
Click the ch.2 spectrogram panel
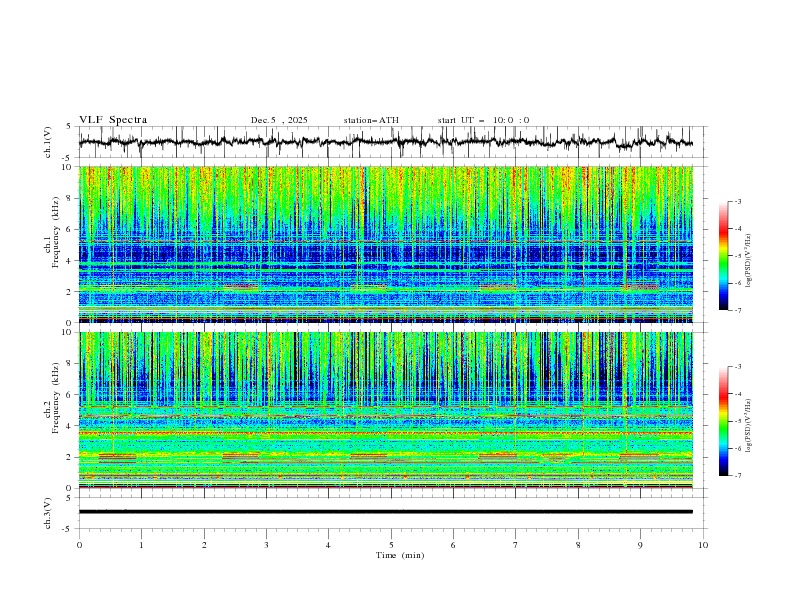[x=386, y=410]
